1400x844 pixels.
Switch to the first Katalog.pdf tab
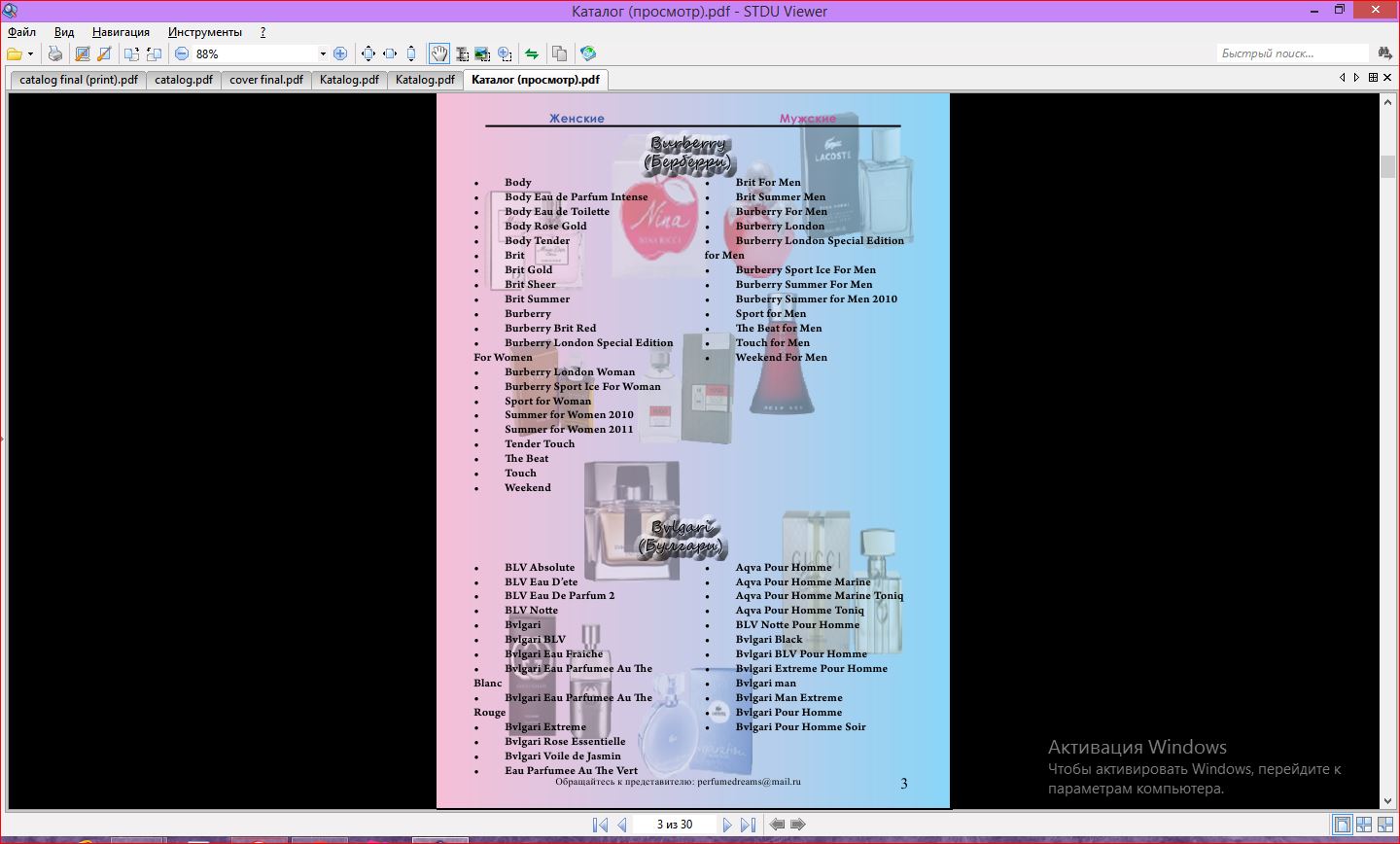350,80
